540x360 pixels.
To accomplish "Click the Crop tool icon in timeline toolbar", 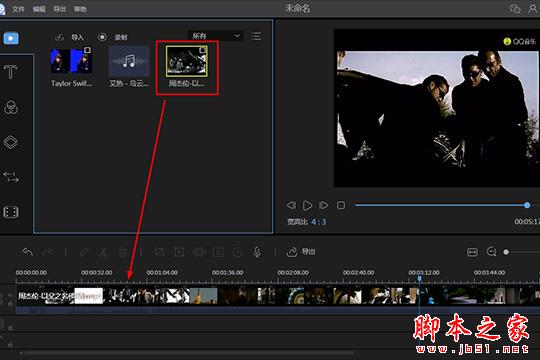I will point(159,252).
